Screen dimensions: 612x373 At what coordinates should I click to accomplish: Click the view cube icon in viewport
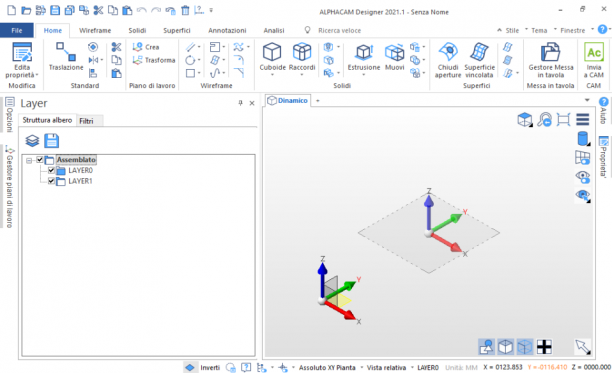[x=525, y=119]
